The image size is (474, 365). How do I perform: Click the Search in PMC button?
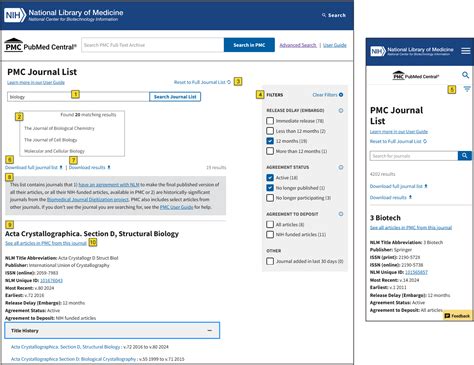249,45
